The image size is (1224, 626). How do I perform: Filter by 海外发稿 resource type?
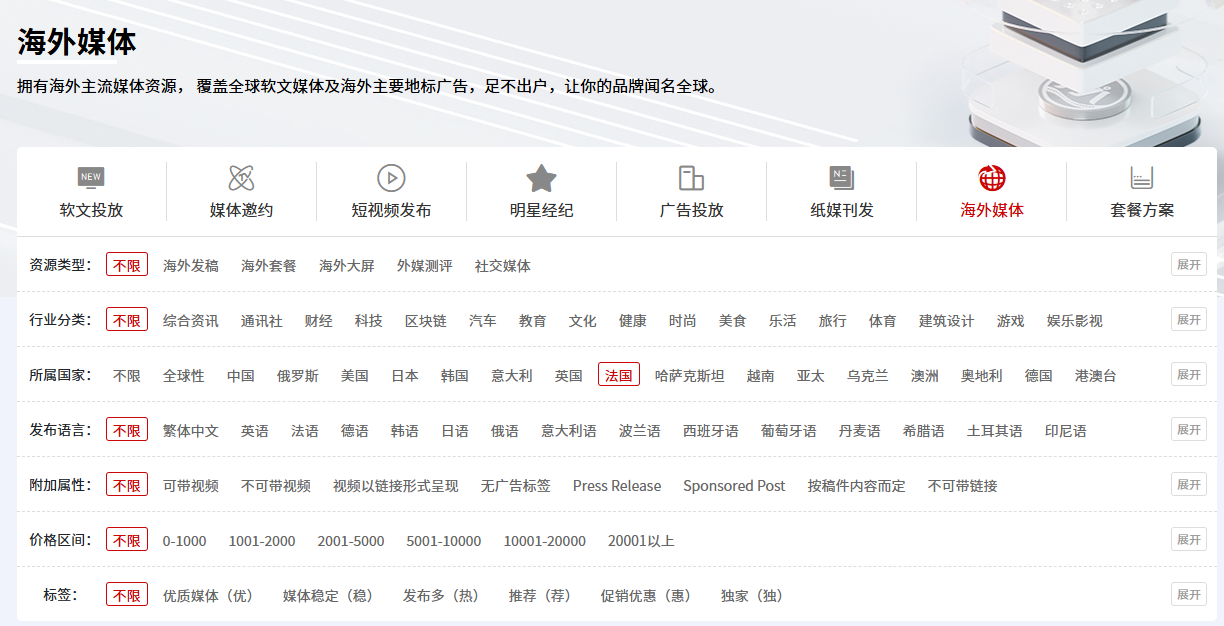point(190,266)
